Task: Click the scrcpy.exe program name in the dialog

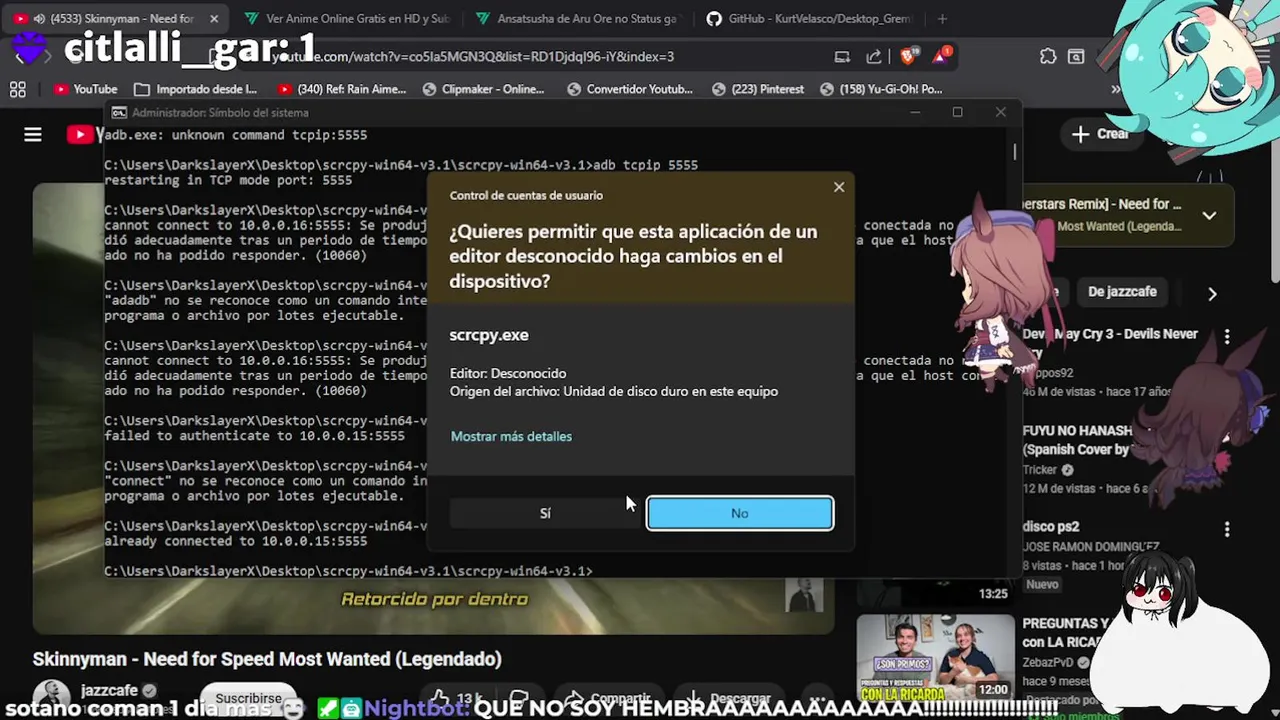Action: [x=489, y=335]
